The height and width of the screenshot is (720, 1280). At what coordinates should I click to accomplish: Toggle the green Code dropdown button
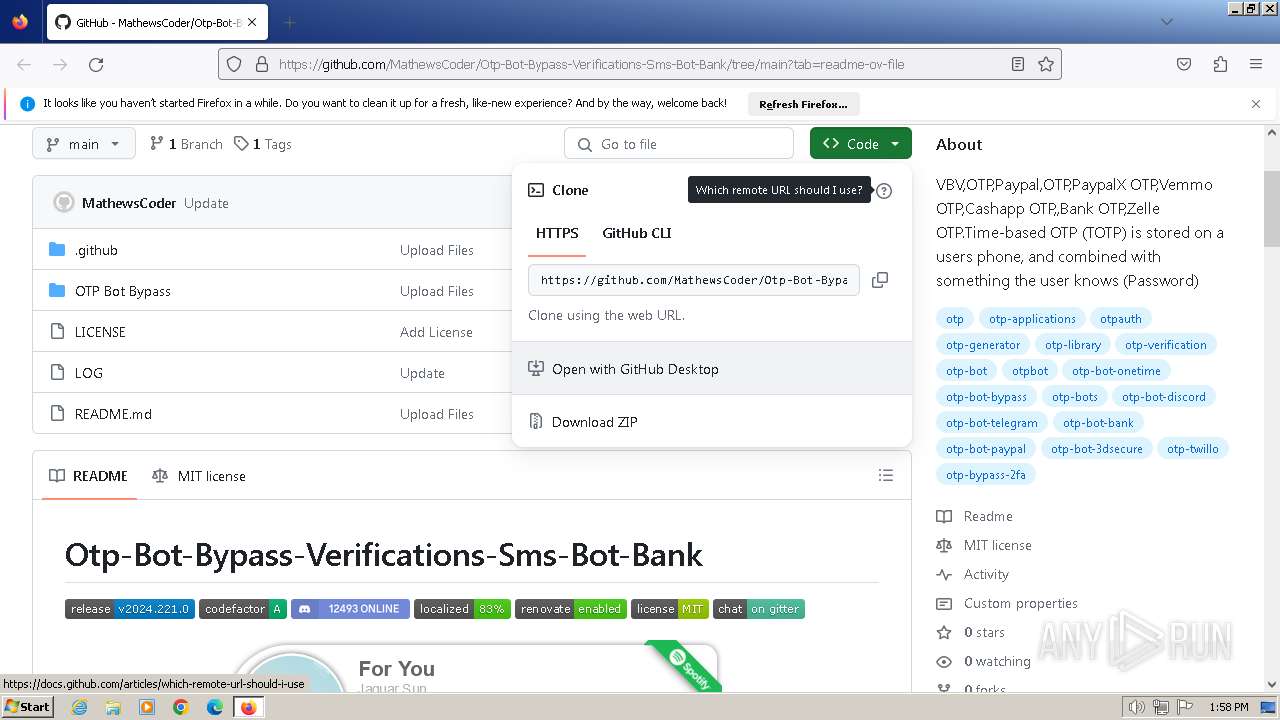click(x=861, y=144)
